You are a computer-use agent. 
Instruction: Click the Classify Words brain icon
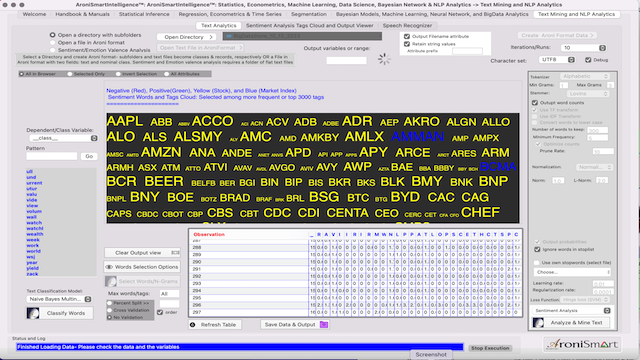pos(33,313)
